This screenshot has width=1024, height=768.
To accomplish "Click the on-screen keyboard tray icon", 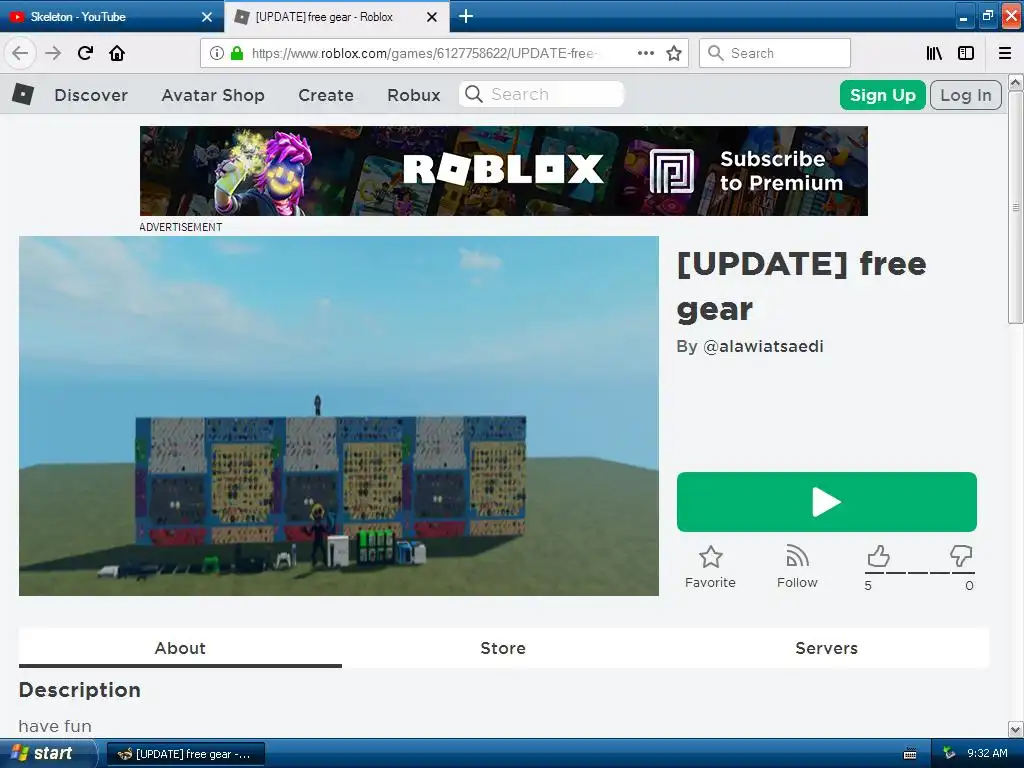I will pyautogui.click(x=910, y=754).
